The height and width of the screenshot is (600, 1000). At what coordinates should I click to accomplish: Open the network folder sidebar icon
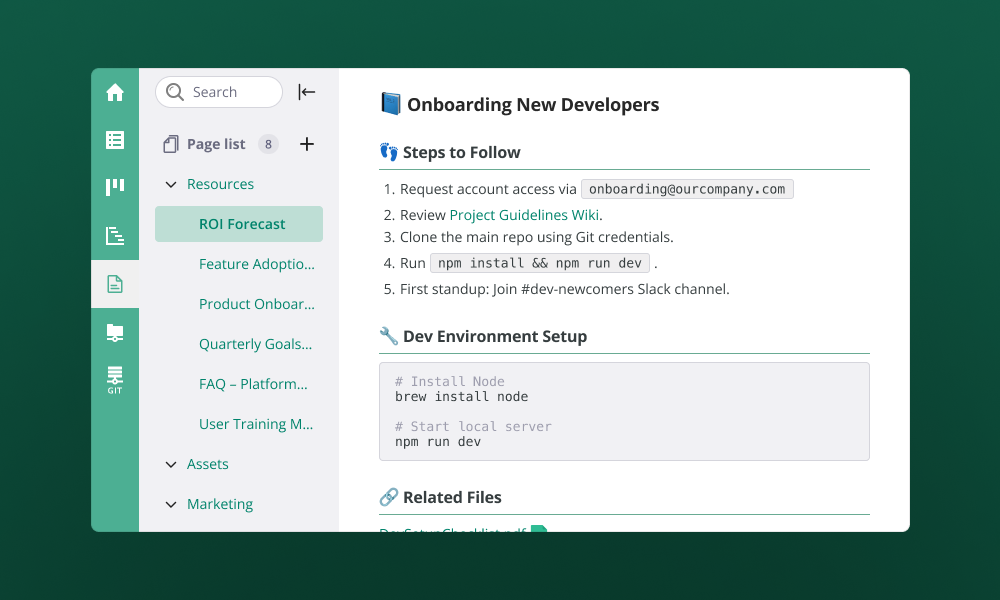click(x=115, y=332)
